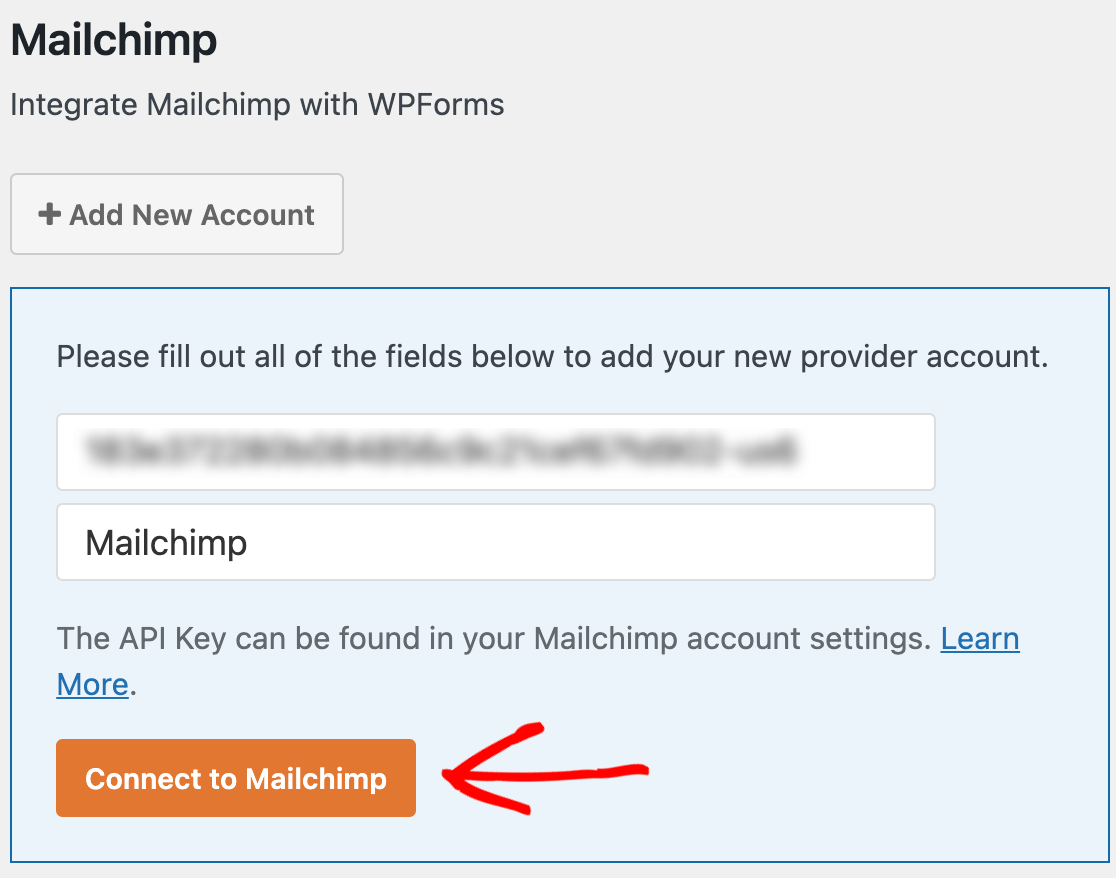
Task: Click the API Key can be found help text
Action: pos(494,638)
